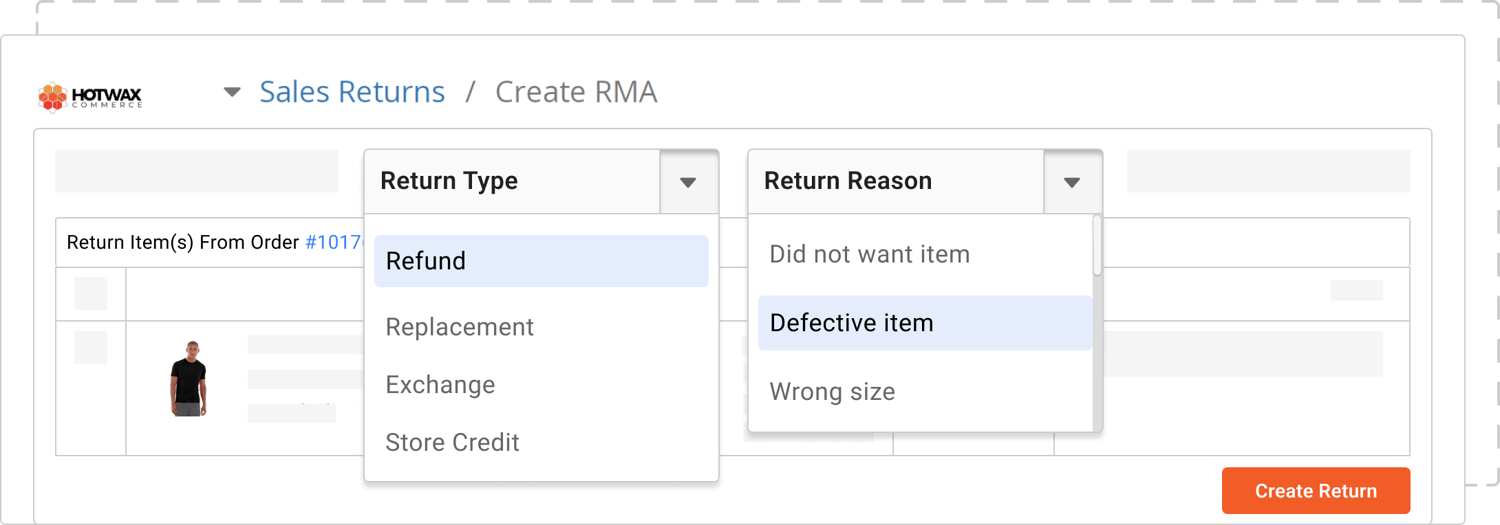Choose Replacement from Return Type list

pyautogui.click(x=460, y=327)
